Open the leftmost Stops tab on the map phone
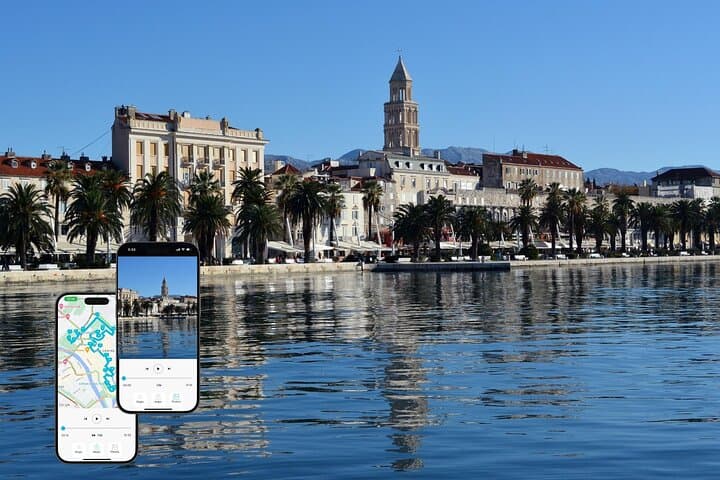The image size is (720, 480). point(79,448)
